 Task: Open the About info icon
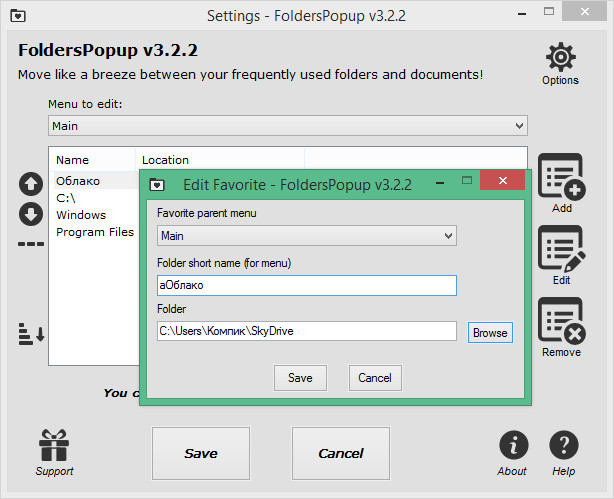513,445
